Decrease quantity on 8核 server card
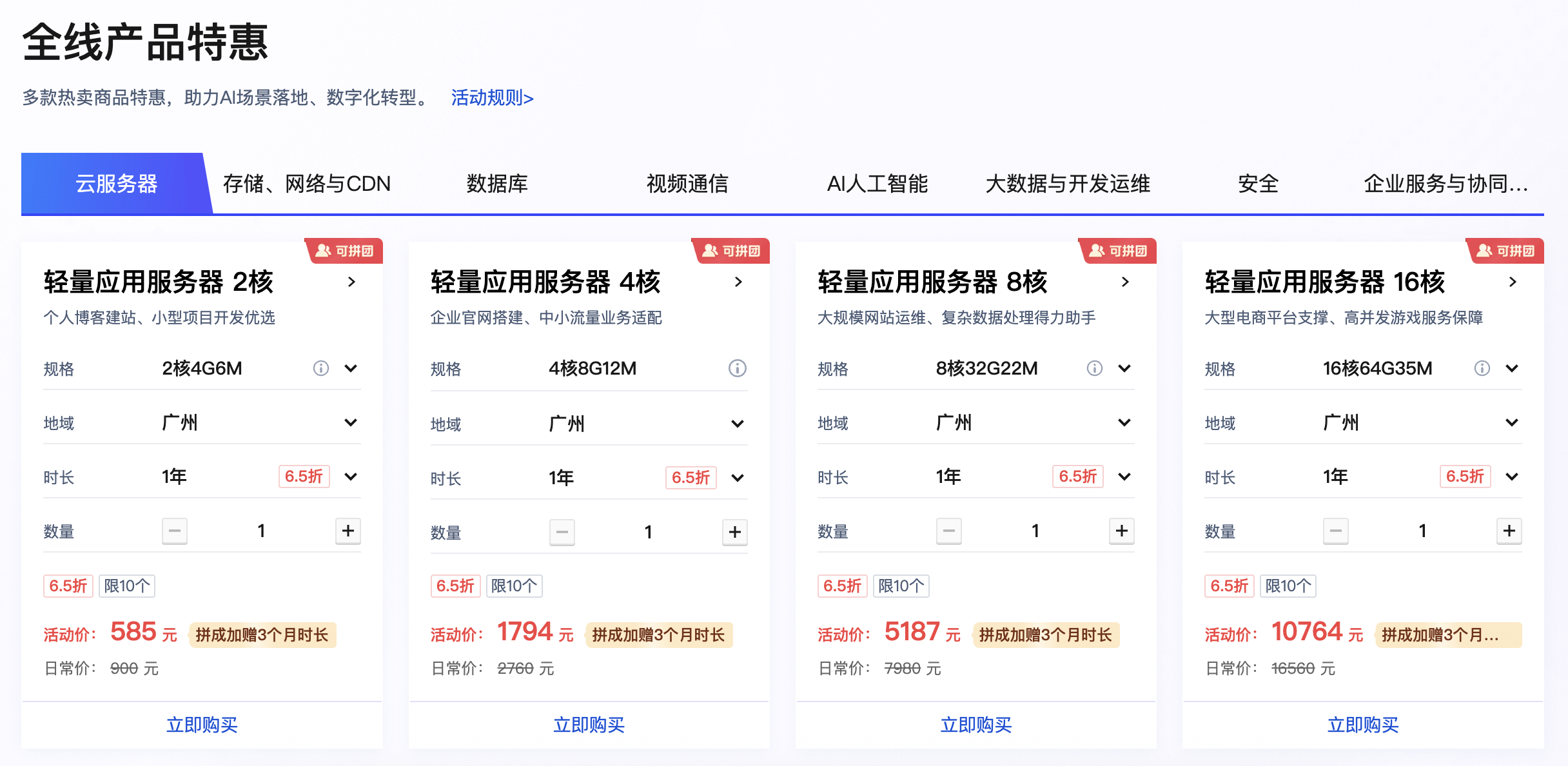1568x766 pixels. pos(949,531)
